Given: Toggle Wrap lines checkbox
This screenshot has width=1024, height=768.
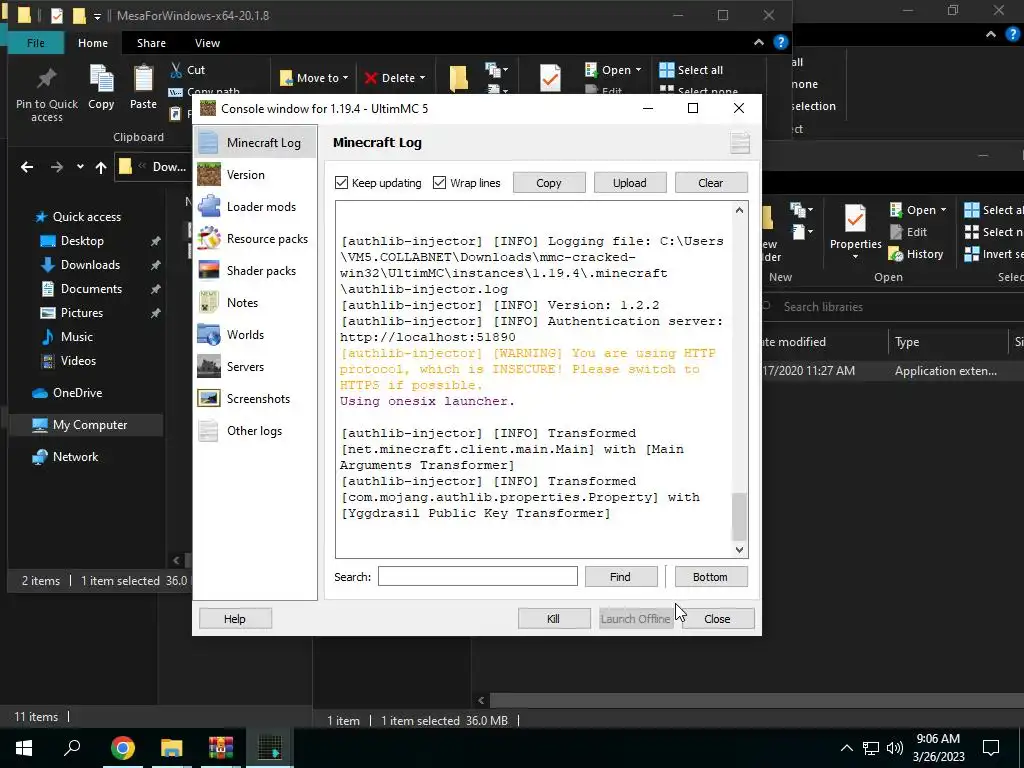Looking at the screenshot, I should (x=440, y=183).
